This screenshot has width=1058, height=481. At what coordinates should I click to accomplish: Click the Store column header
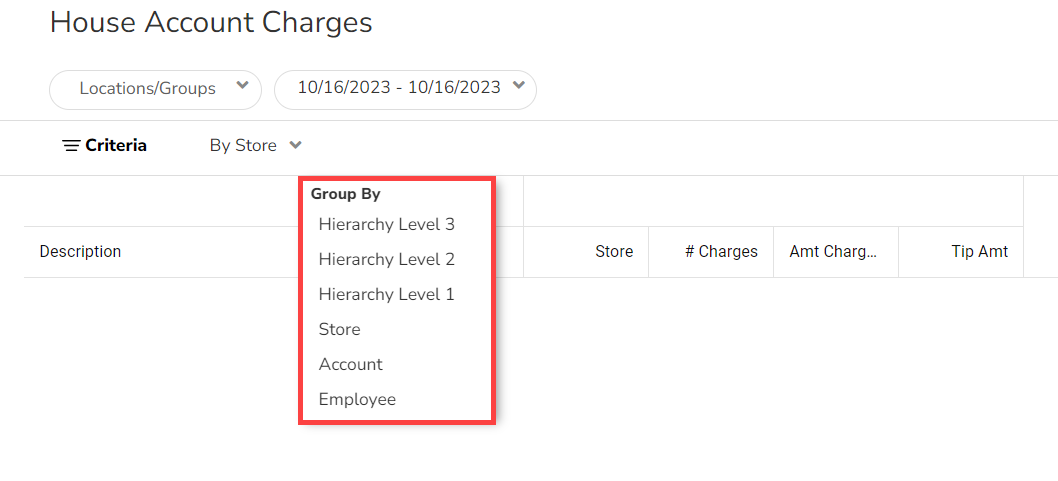click(x=613, y=252)
